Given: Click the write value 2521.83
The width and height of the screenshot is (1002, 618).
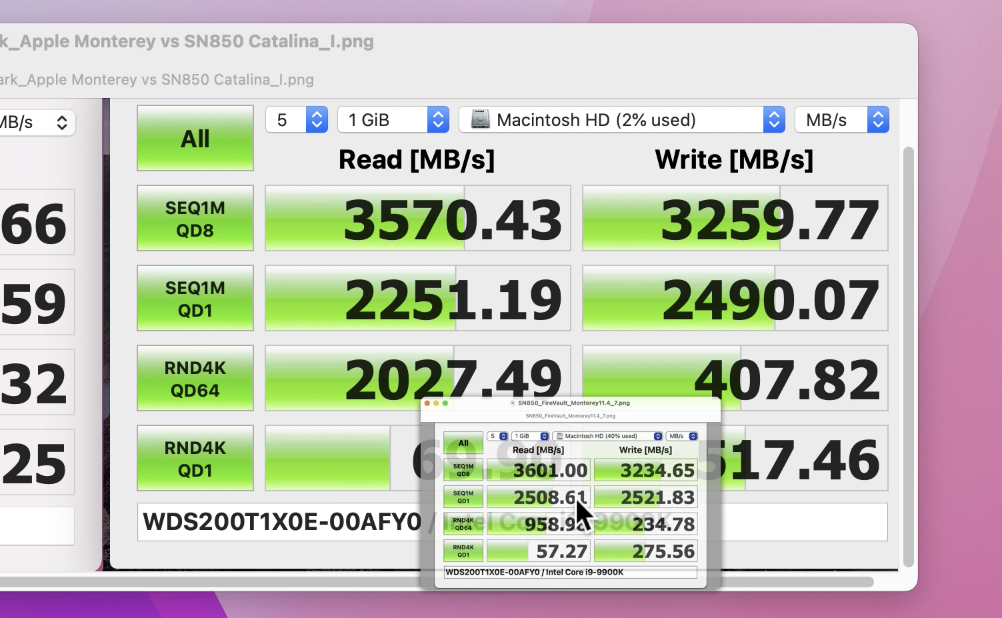Looking at the screenshot, I should click(x=658, y=497).
